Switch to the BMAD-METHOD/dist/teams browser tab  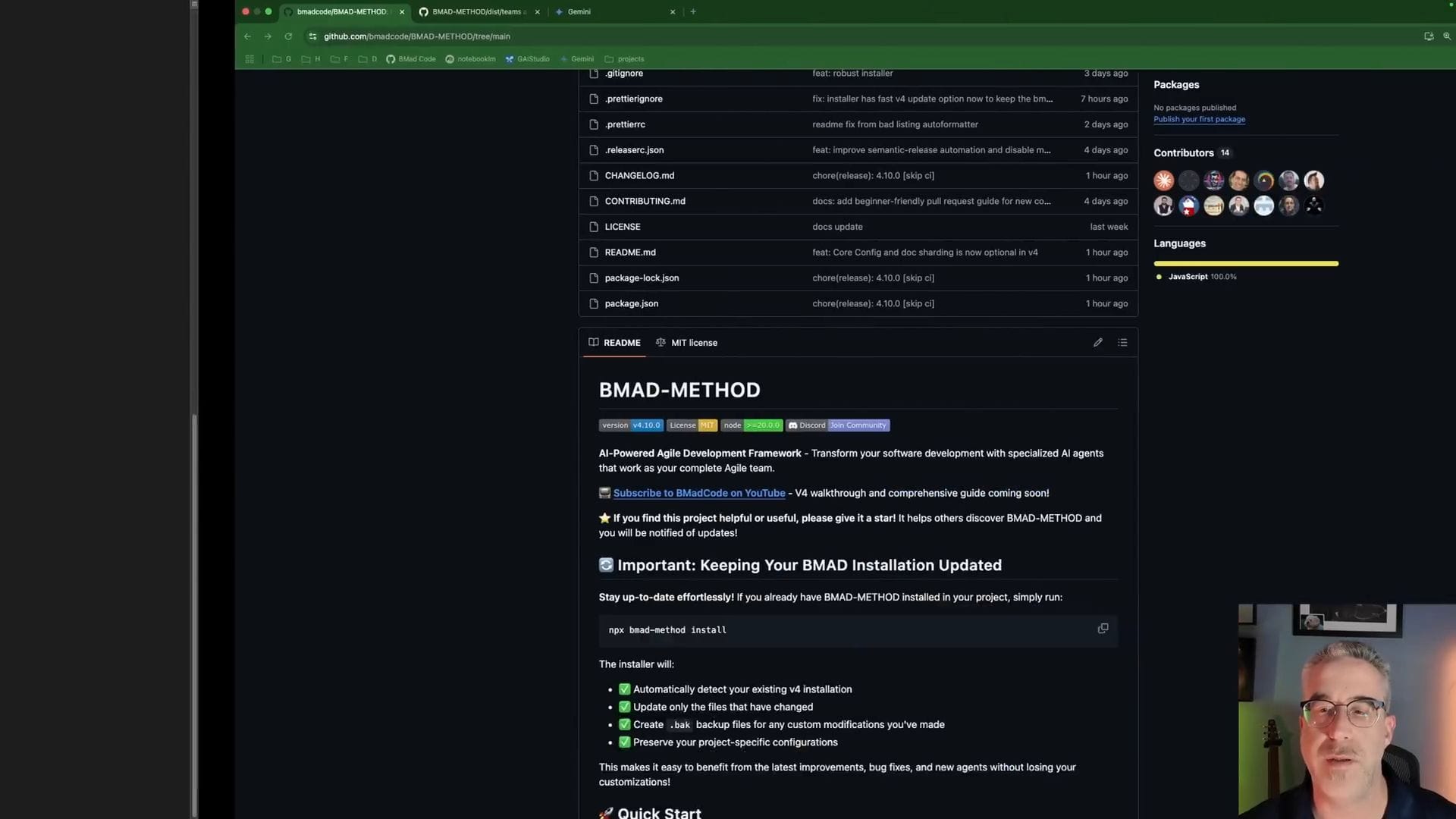tap(476, 12)
